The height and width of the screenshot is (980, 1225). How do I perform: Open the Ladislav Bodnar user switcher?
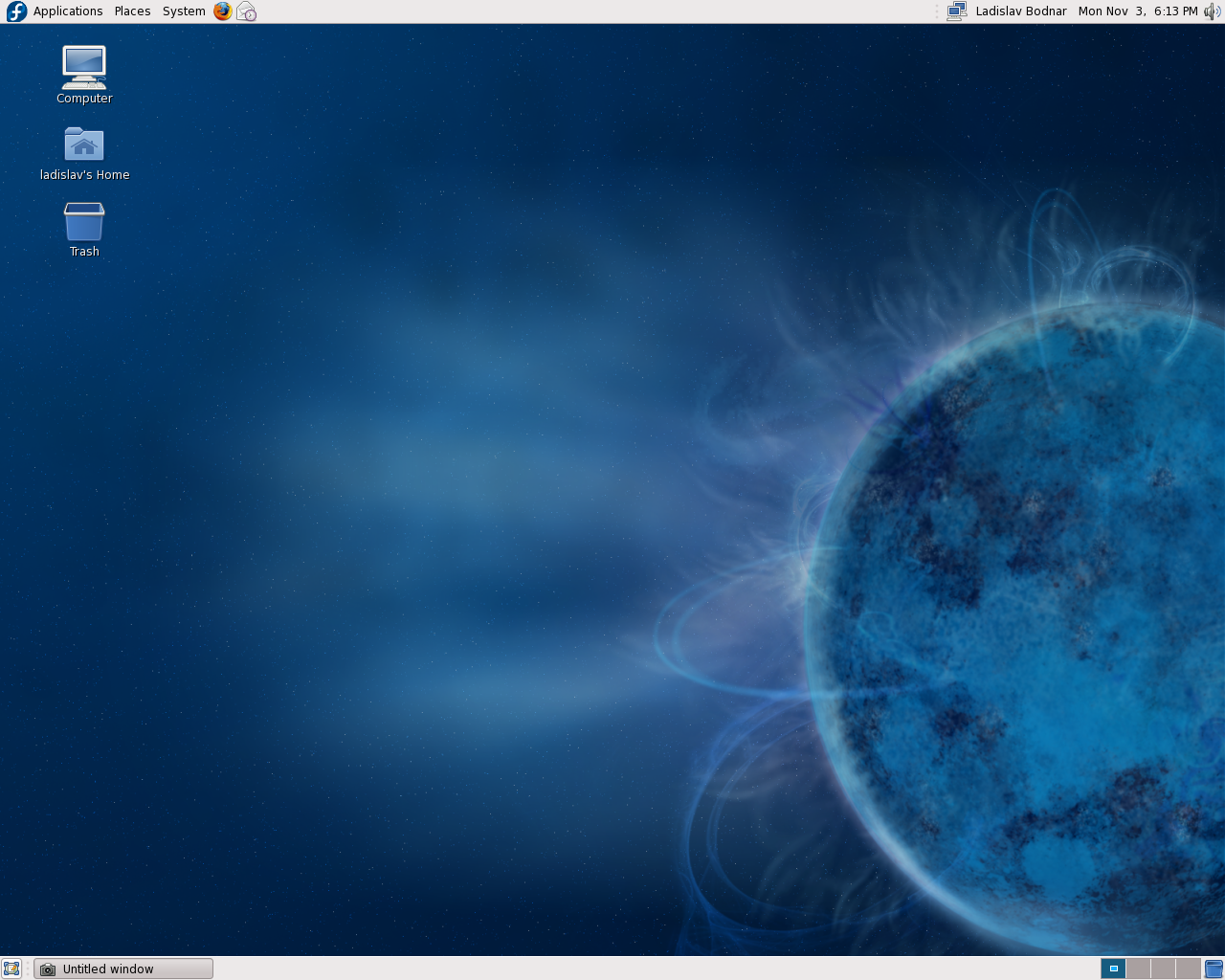click(1021, 11)
